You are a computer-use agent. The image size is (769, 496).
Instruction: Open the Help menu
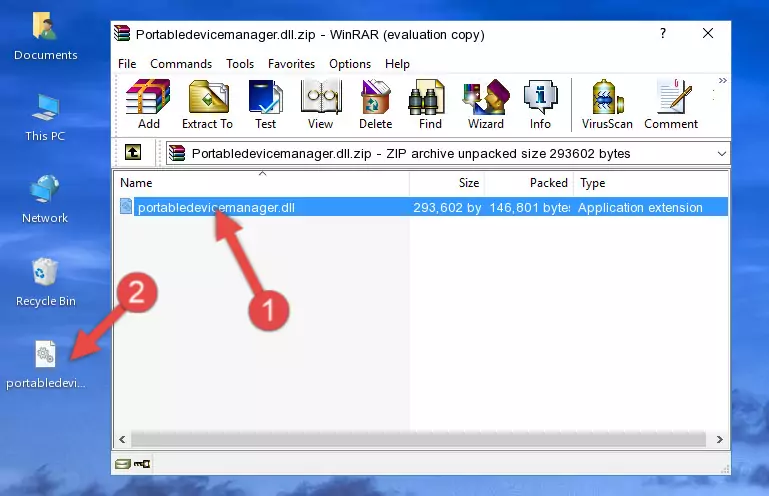[397, 64]
